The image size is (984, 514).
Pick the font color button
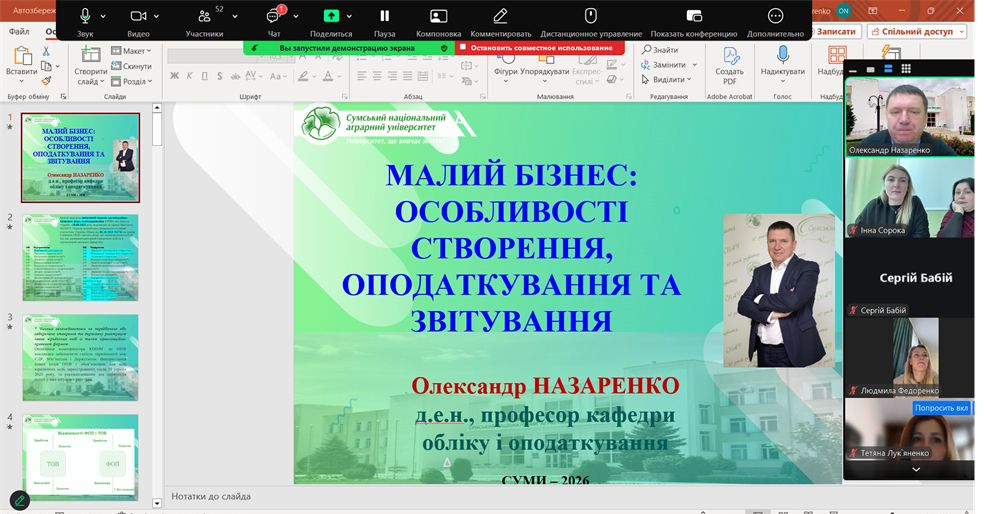click(326, 76)
